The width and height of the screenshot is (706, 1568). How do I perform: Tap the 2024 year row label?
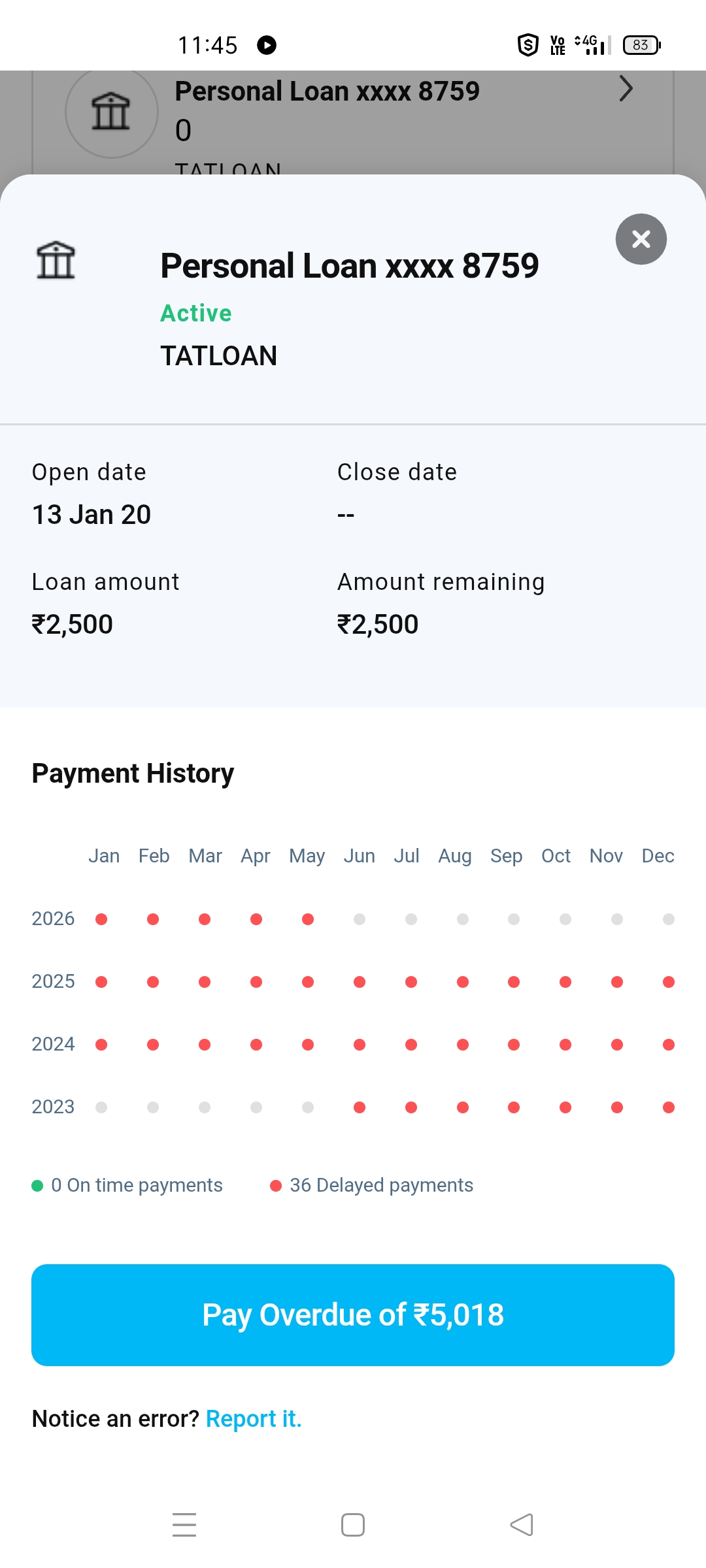(53, 1045)
